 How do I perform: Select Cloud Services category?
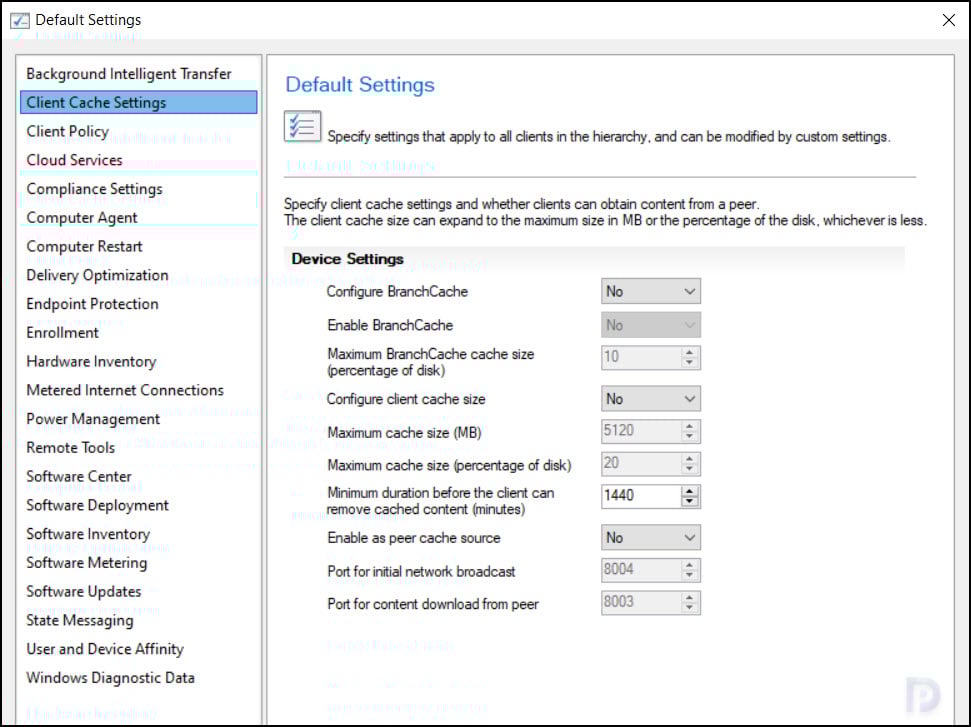pos(74,160)
